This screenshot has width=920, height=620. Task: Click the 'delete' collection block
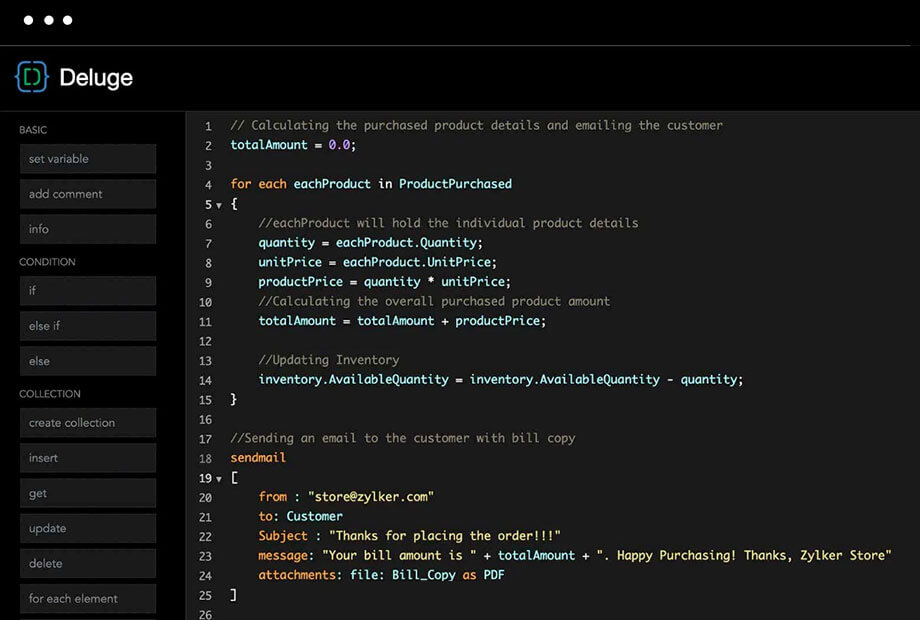pyautogui.click(x=88, y=563)
